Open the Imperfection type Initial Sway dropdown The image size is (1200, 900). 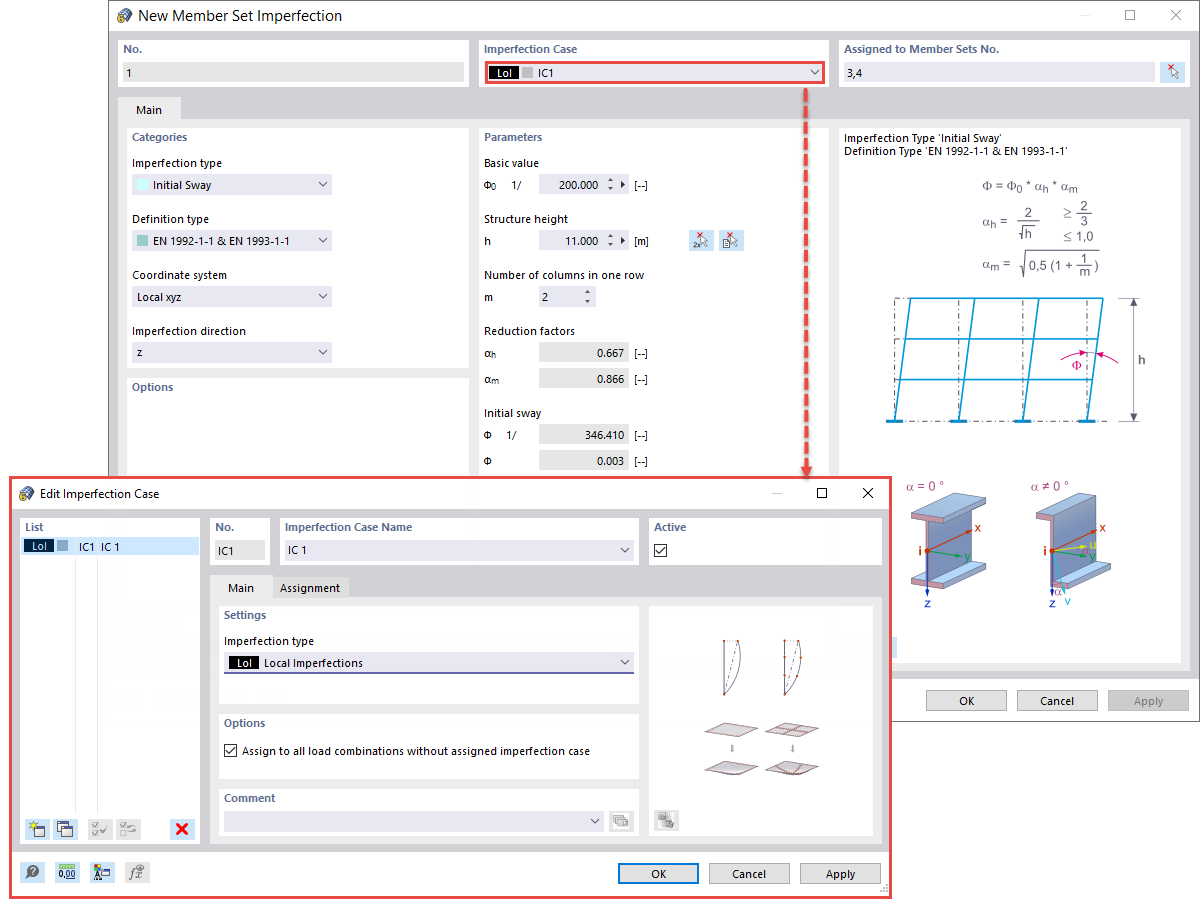[x=321, y=184]
